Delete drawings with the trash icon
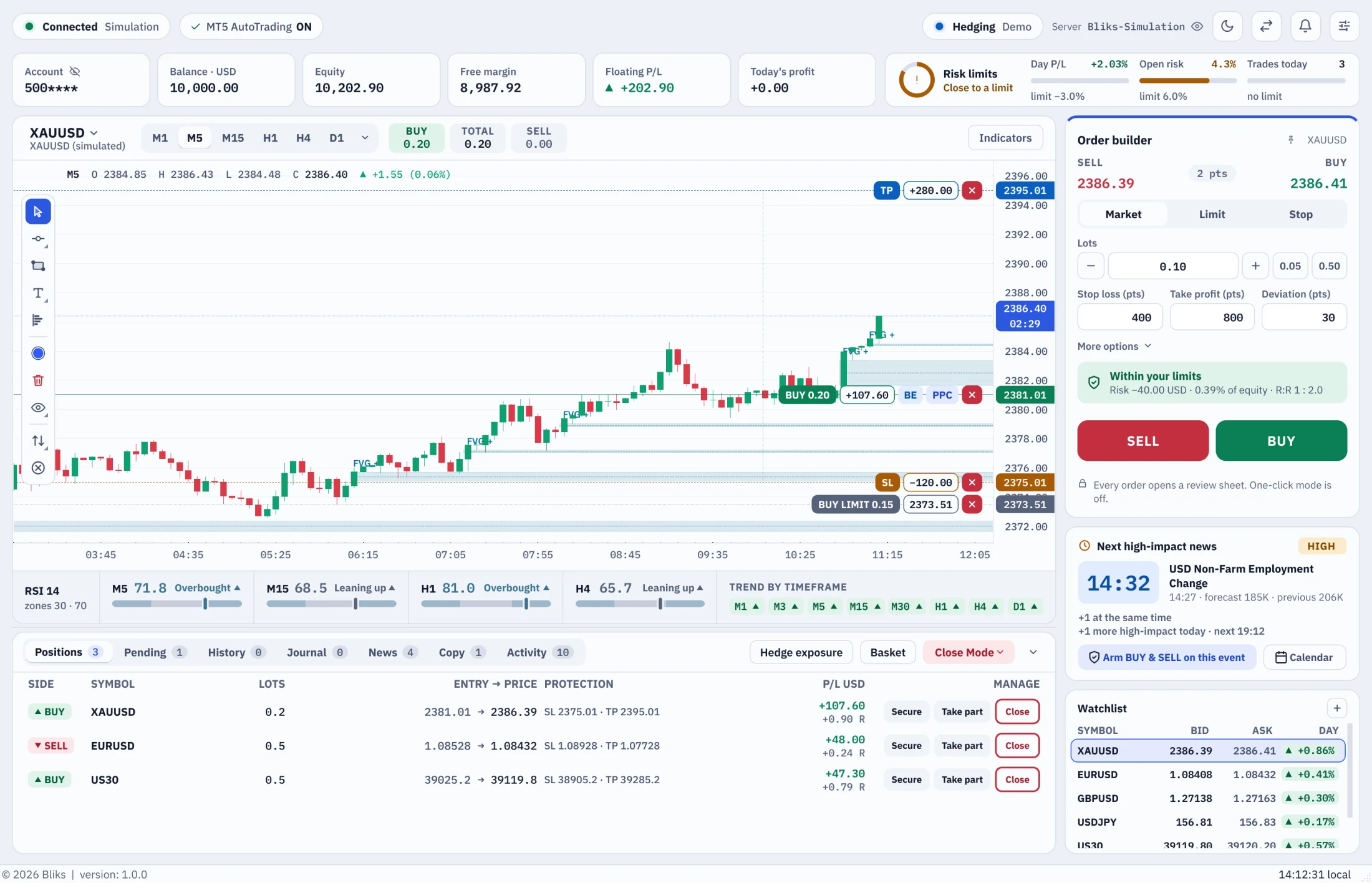 point(38,380)
